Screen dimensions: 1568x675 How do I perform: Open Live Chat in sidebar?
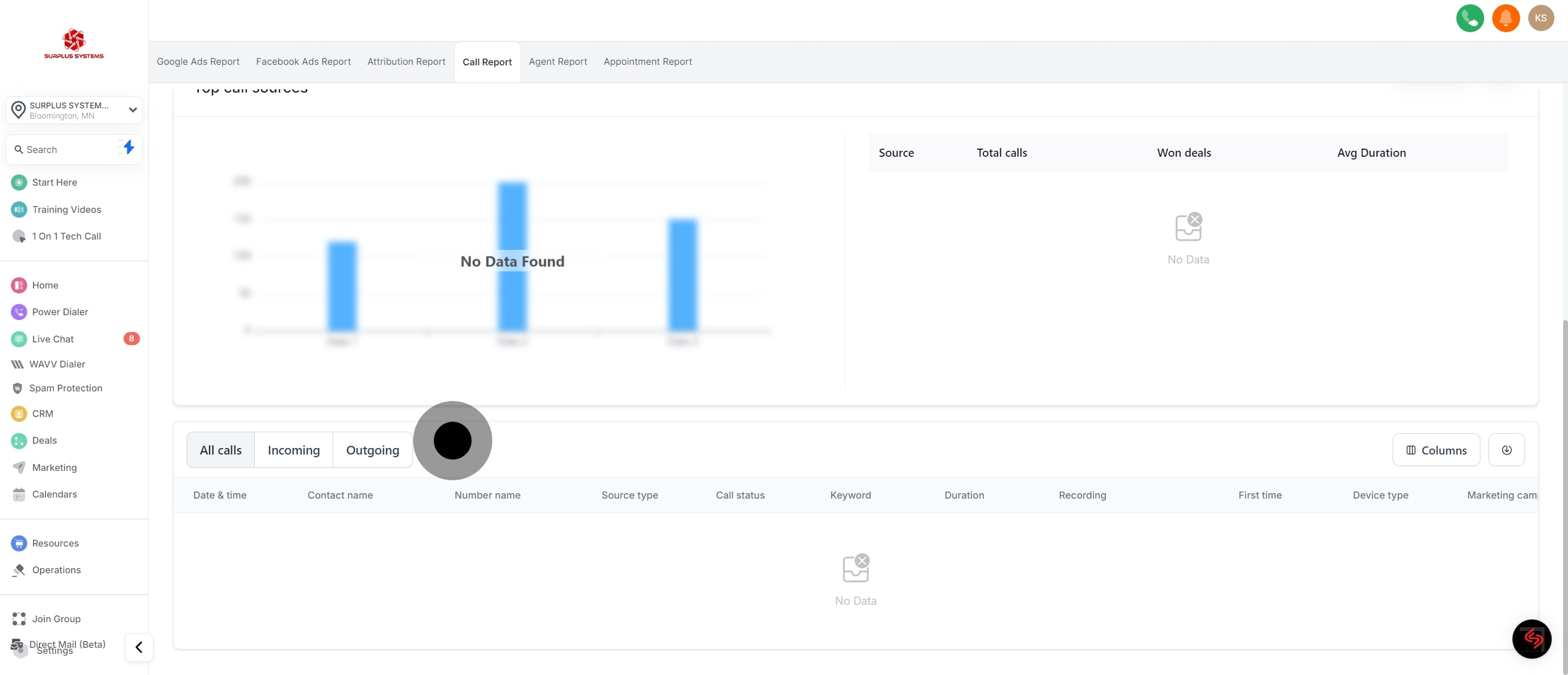pyautogui.click(x=52, y=339)
